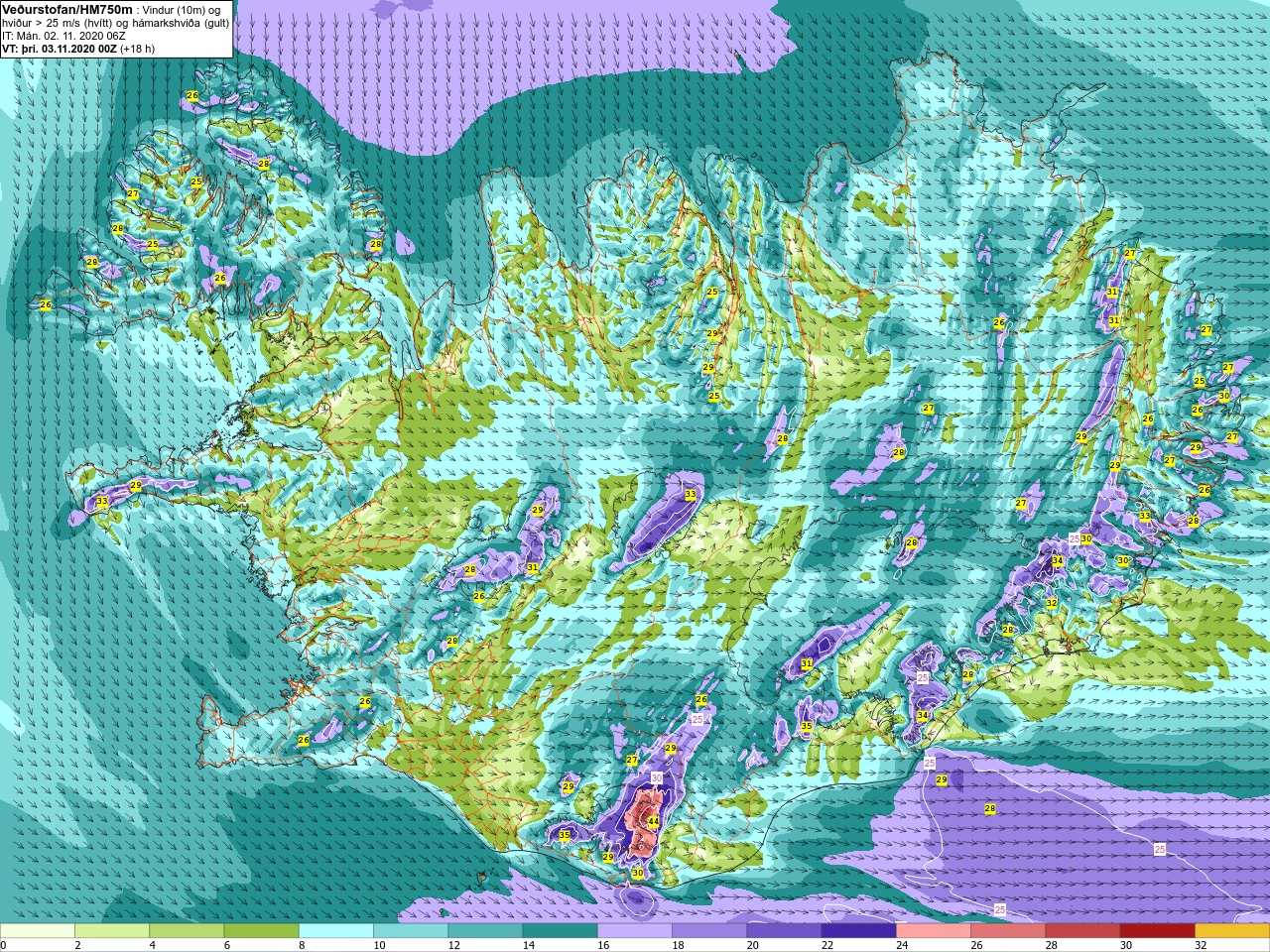Select the salmon 26–28 legend swatch
This screenshot has width=1270, height=952.
(x=1008, y=931)
